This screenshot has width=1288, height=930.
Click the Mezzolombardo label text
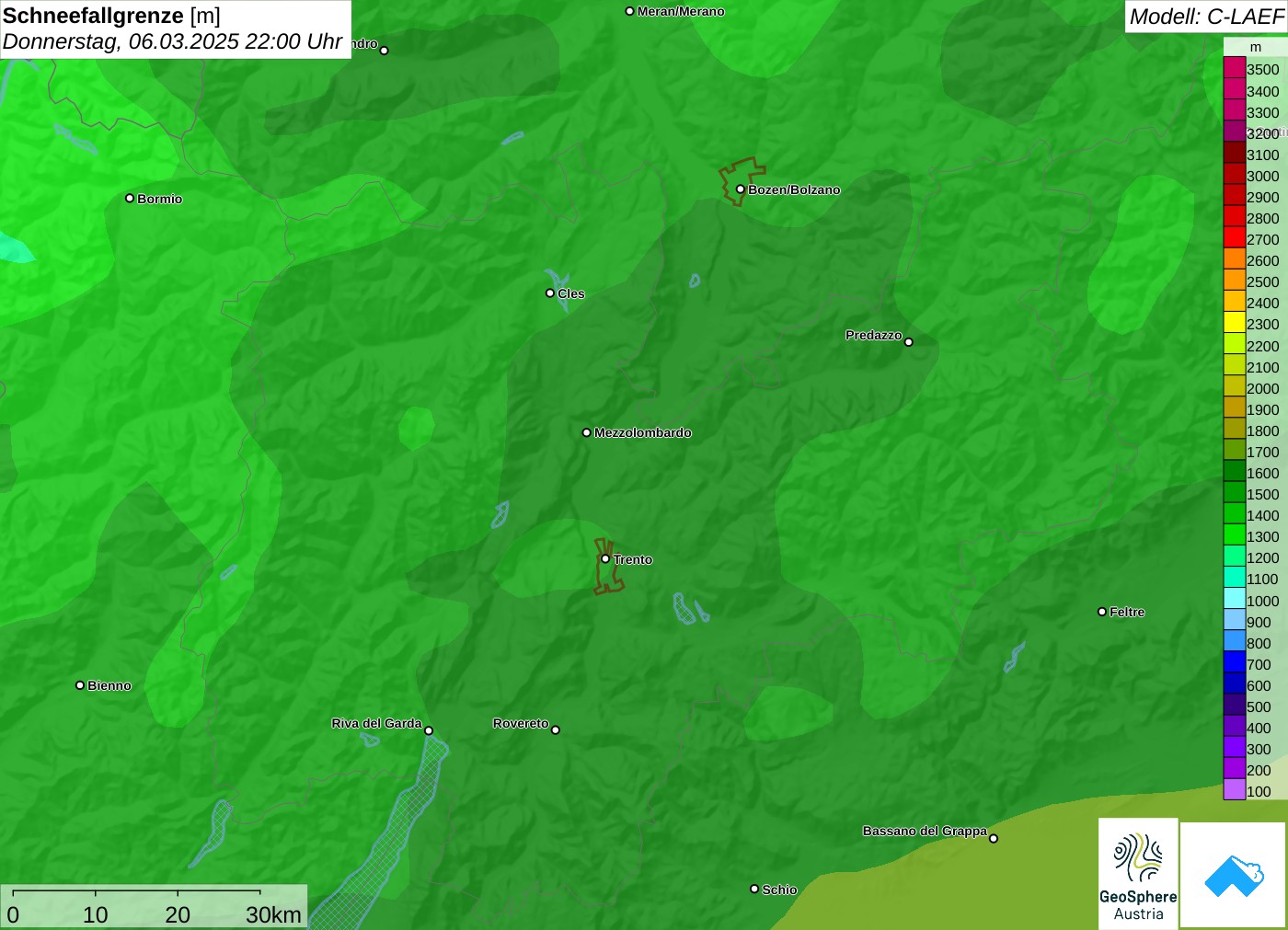tap(643, 432)
